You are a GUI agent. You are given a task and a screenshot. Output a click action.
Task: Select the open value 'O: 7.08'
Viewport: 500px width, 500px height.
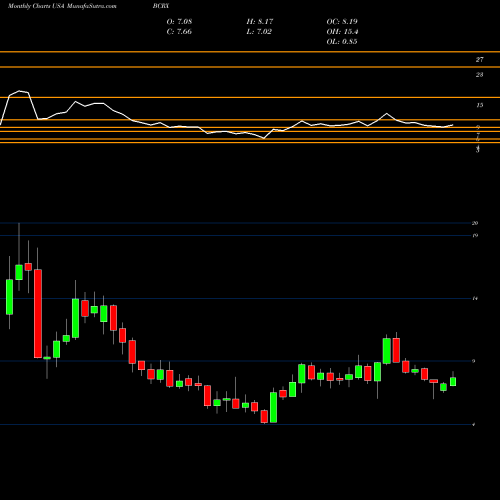[179, 22]
